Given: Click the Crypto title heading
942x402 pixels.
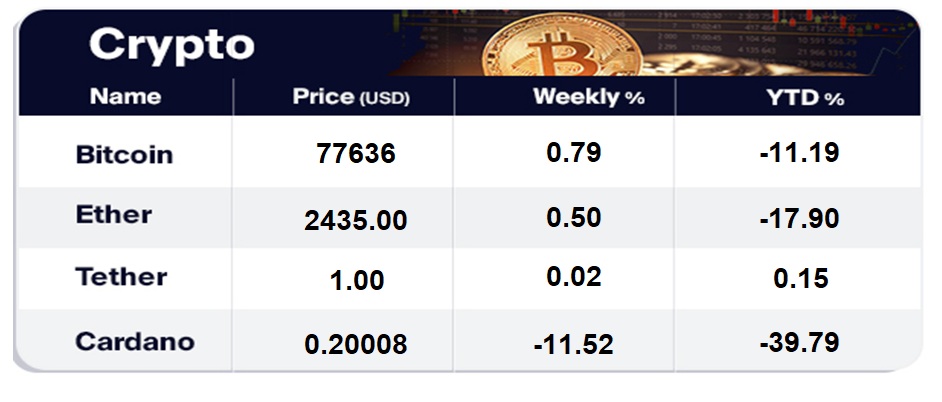Looking at the screenshot, I should [x=172, y=45].
